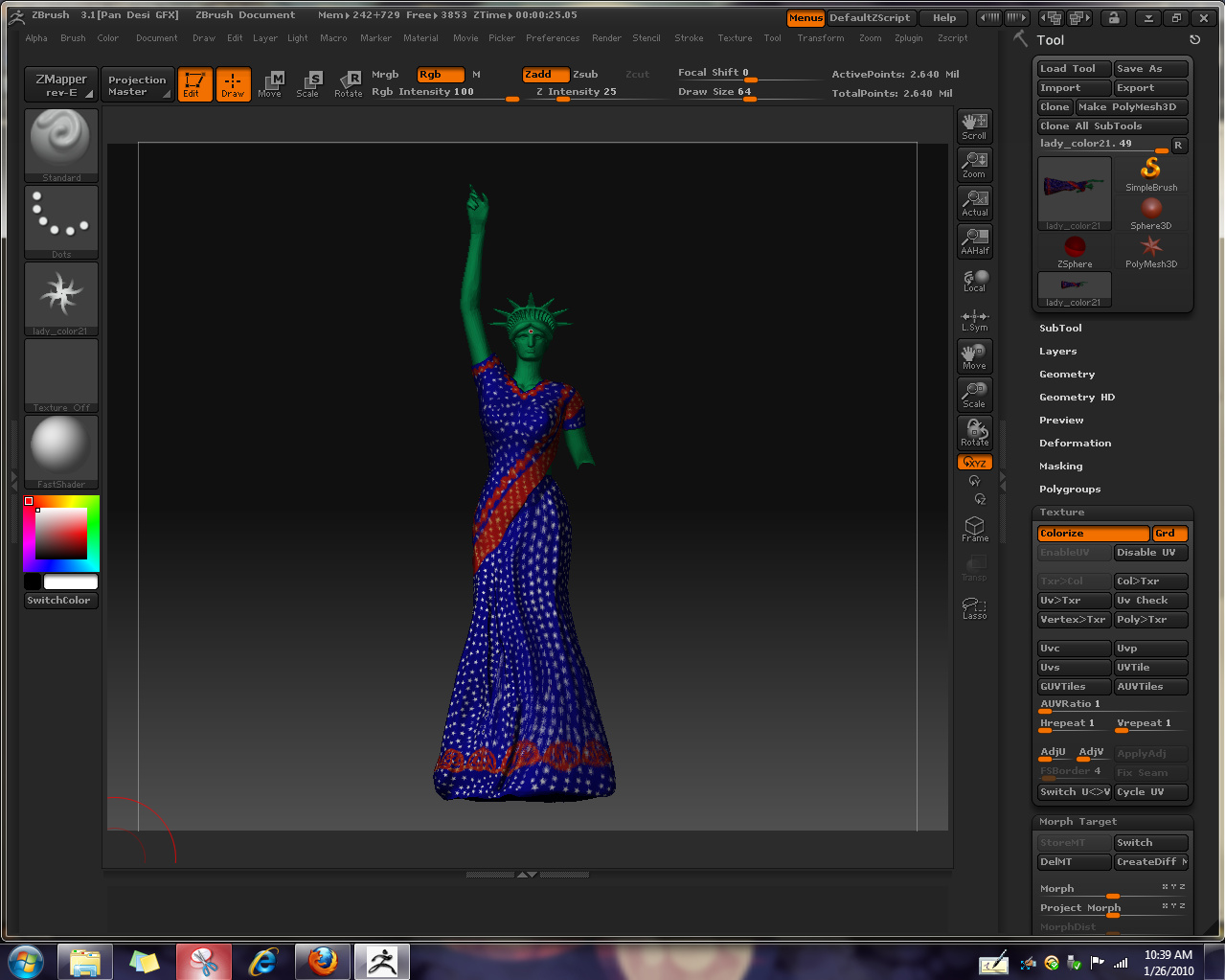Select the Lasso selection icon
Screen dimensions: 1225x980
coord(974,608)
